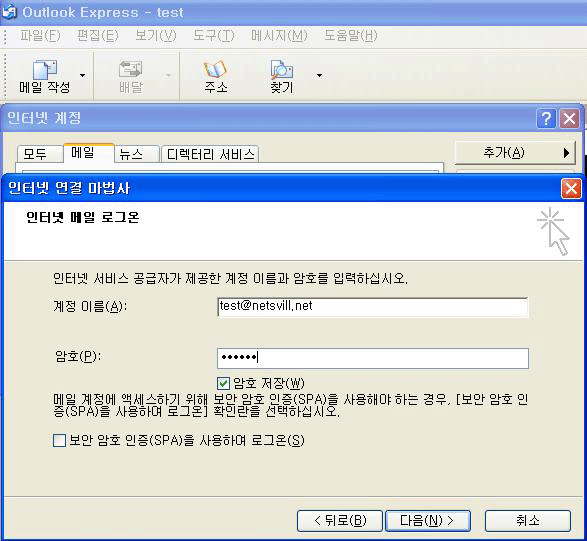Open the 추가(A) add submenu button
Screen dimensions: 587x541
click(x=515, y=153)
